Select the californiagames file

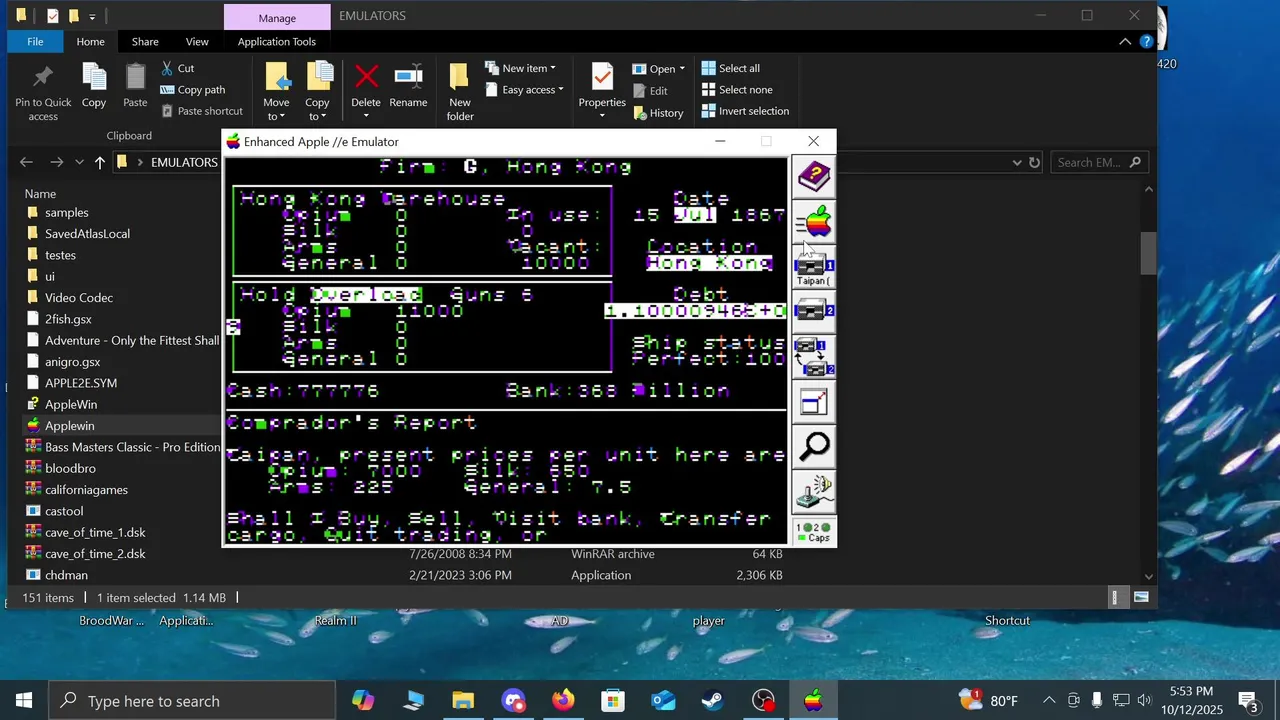click(x=86, y=490)
